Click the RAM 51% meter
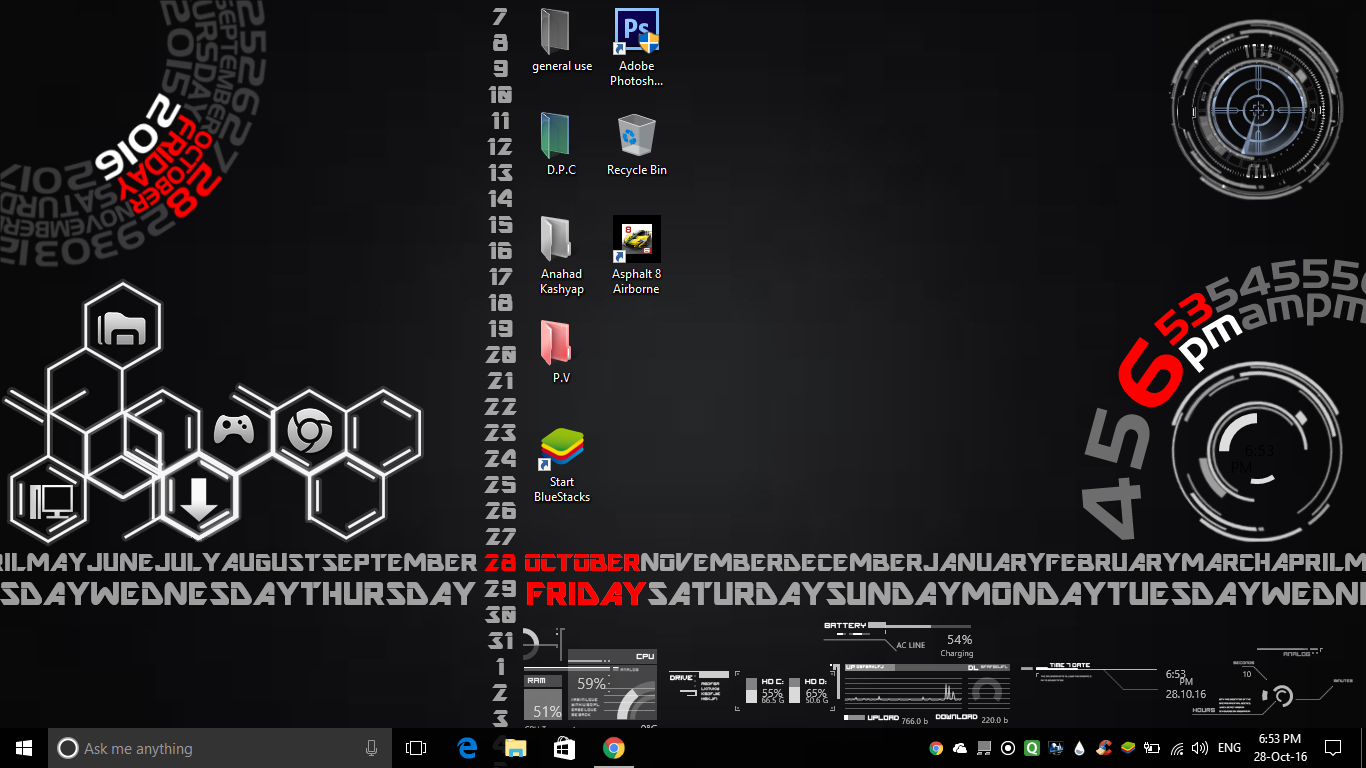 [x=545, y=698]
